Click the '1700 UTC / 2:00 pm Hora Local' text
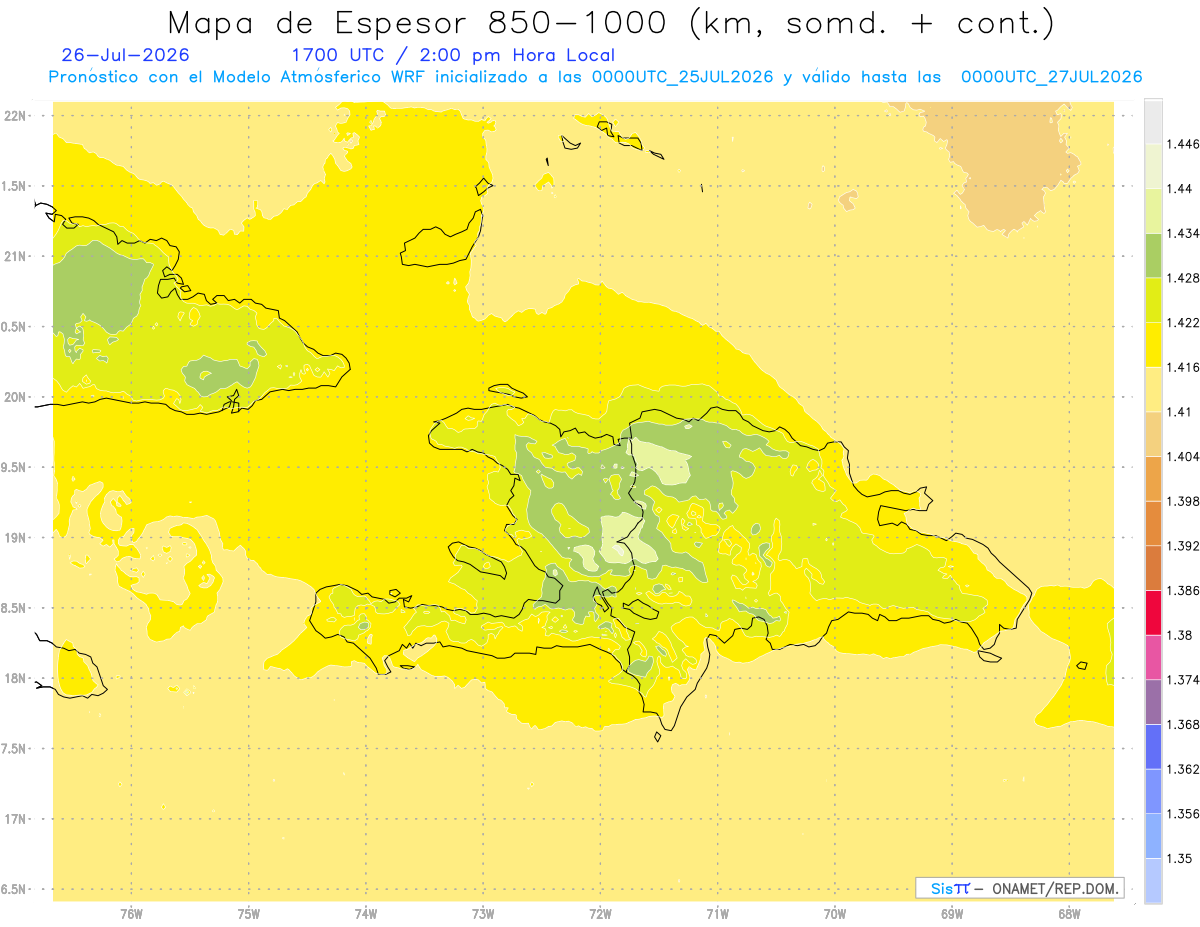This screenshot has width=1200, height=927. click(453, 55)
